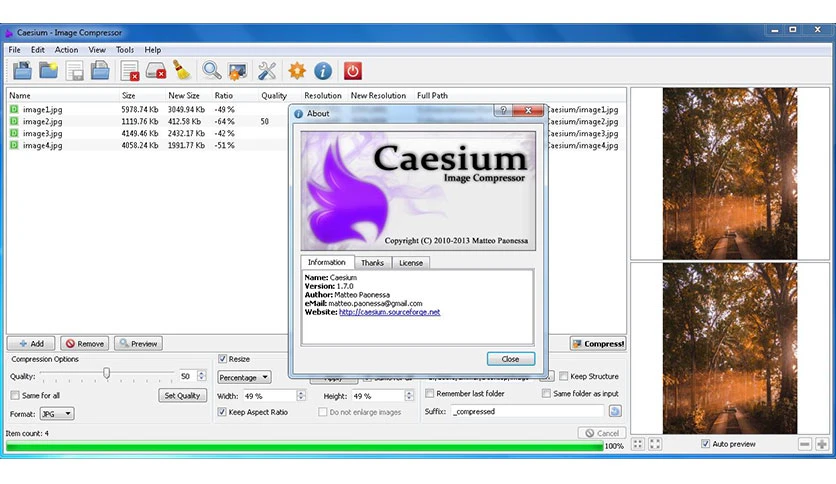Screen dimensions: 836x484
Task: Select the Information tab in About dialog
Action: [x=327, y=262]
